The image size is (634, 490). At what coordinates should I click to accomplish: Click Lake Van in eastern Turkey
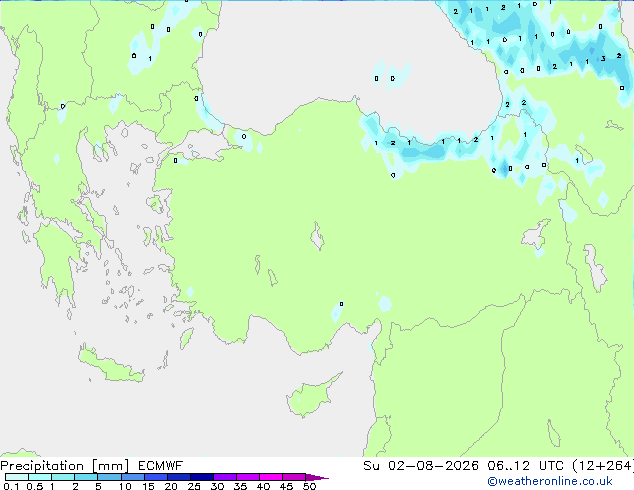pyautogui.click(x=536, y=234)
